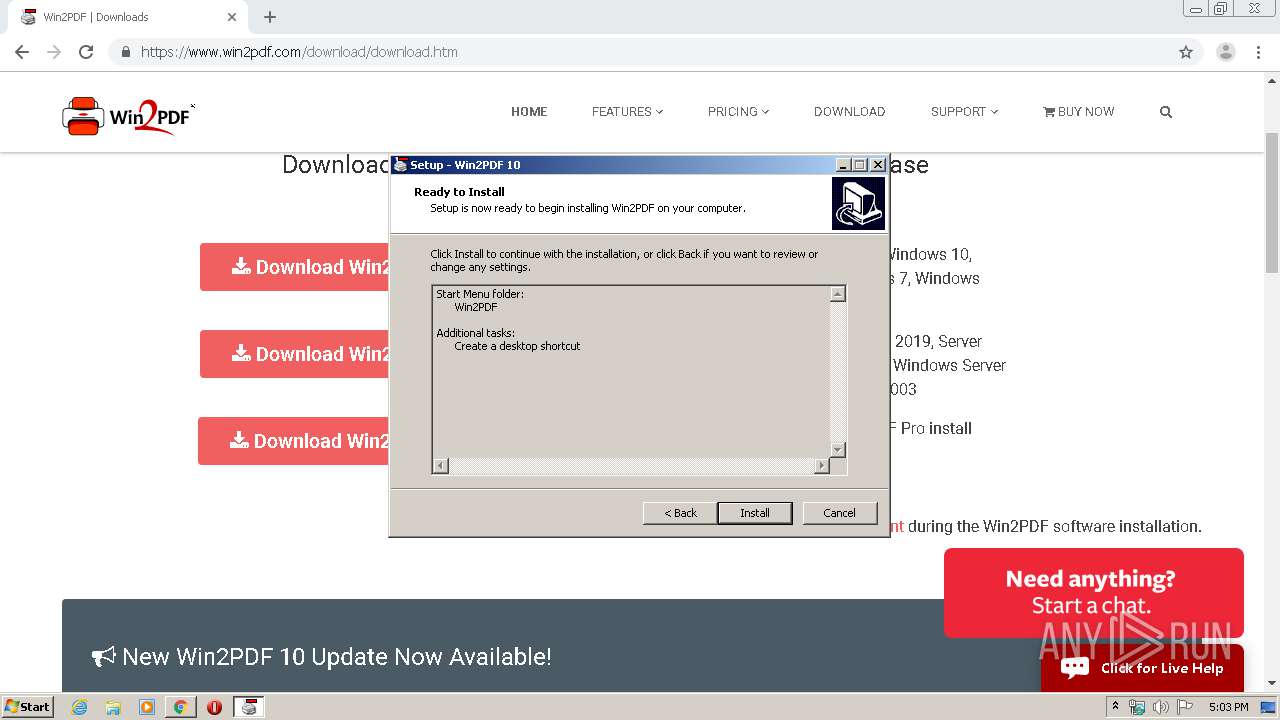The width and height of the screenshot is (1280, 720).
Task: Click the second red Download Win2PDF button
Action: [295, 354]
